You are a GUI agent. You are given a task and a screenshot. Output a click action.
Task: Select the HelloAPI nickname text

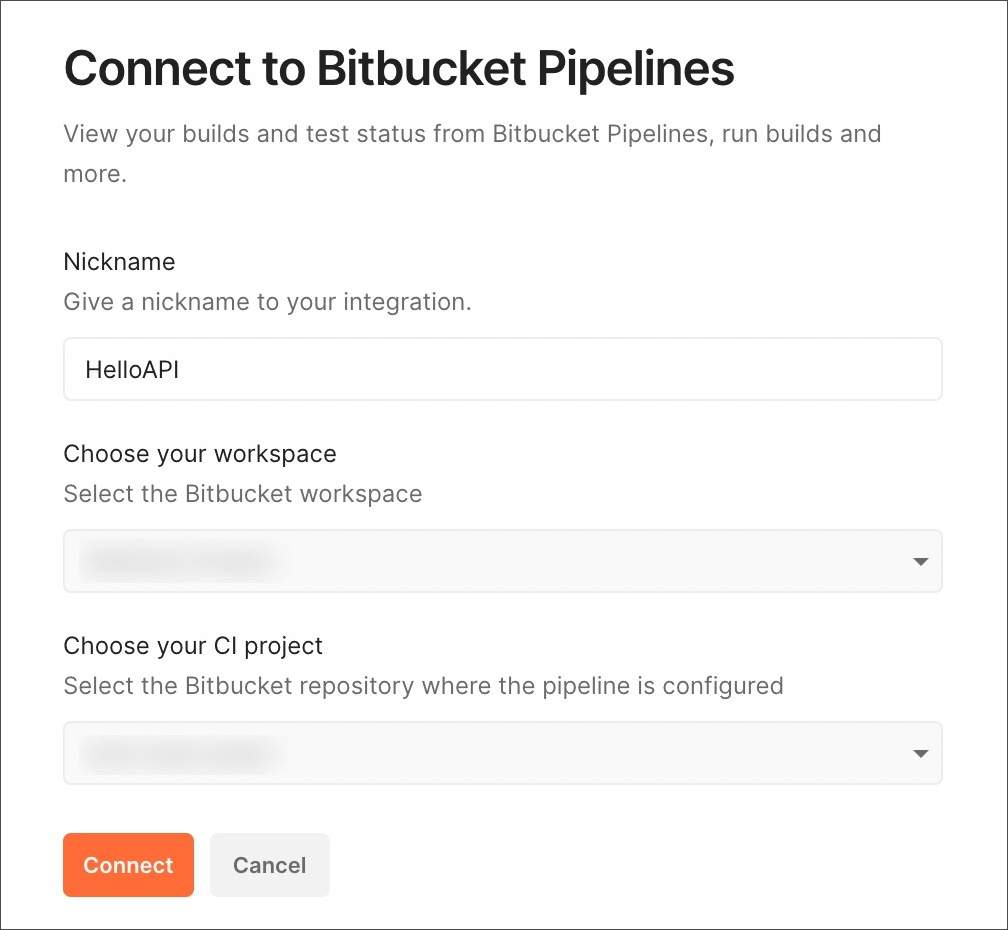pyautogui.click(x=130, y=369)
